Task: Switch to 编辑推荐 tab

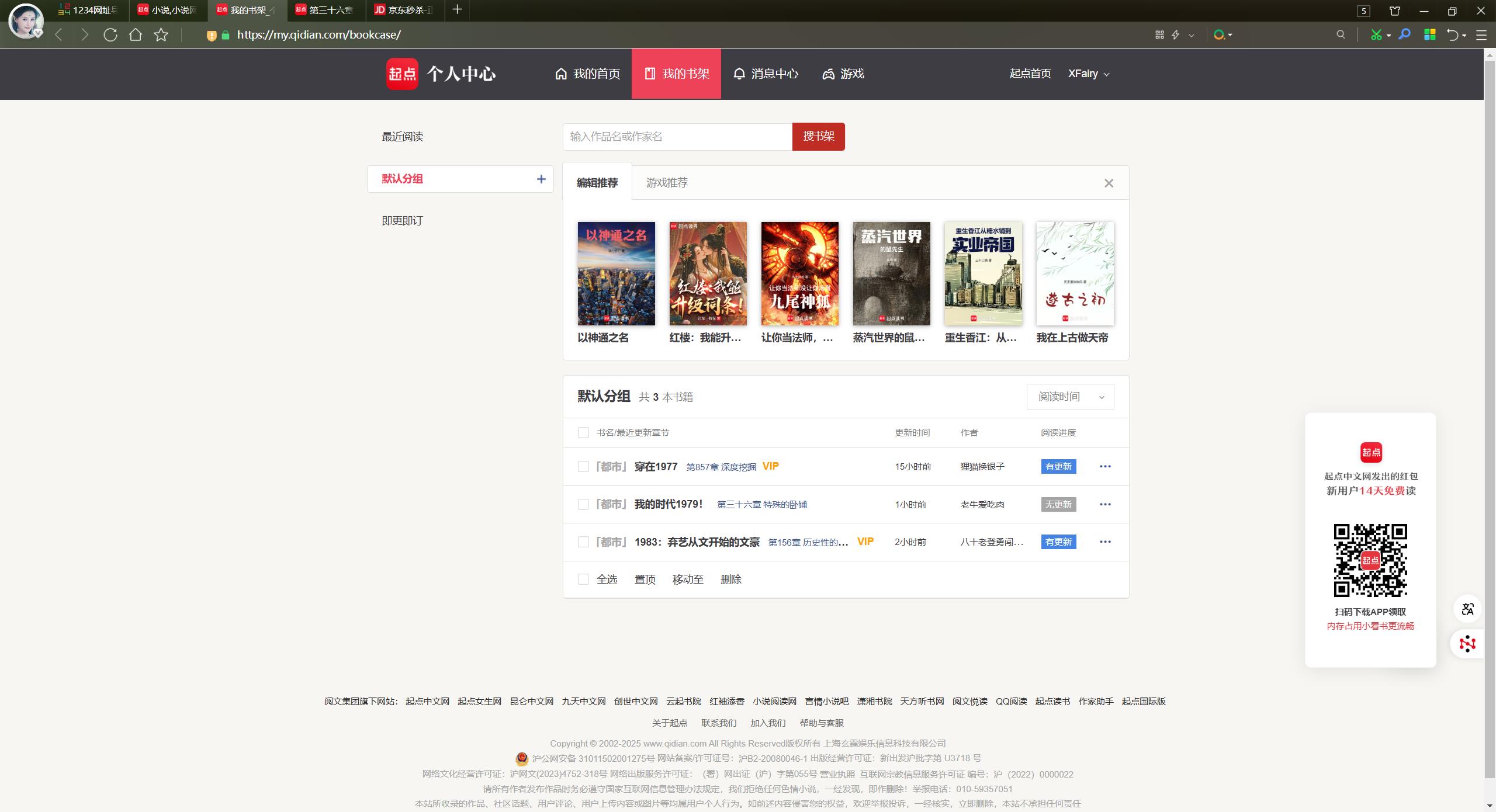Action: point(597,183)
